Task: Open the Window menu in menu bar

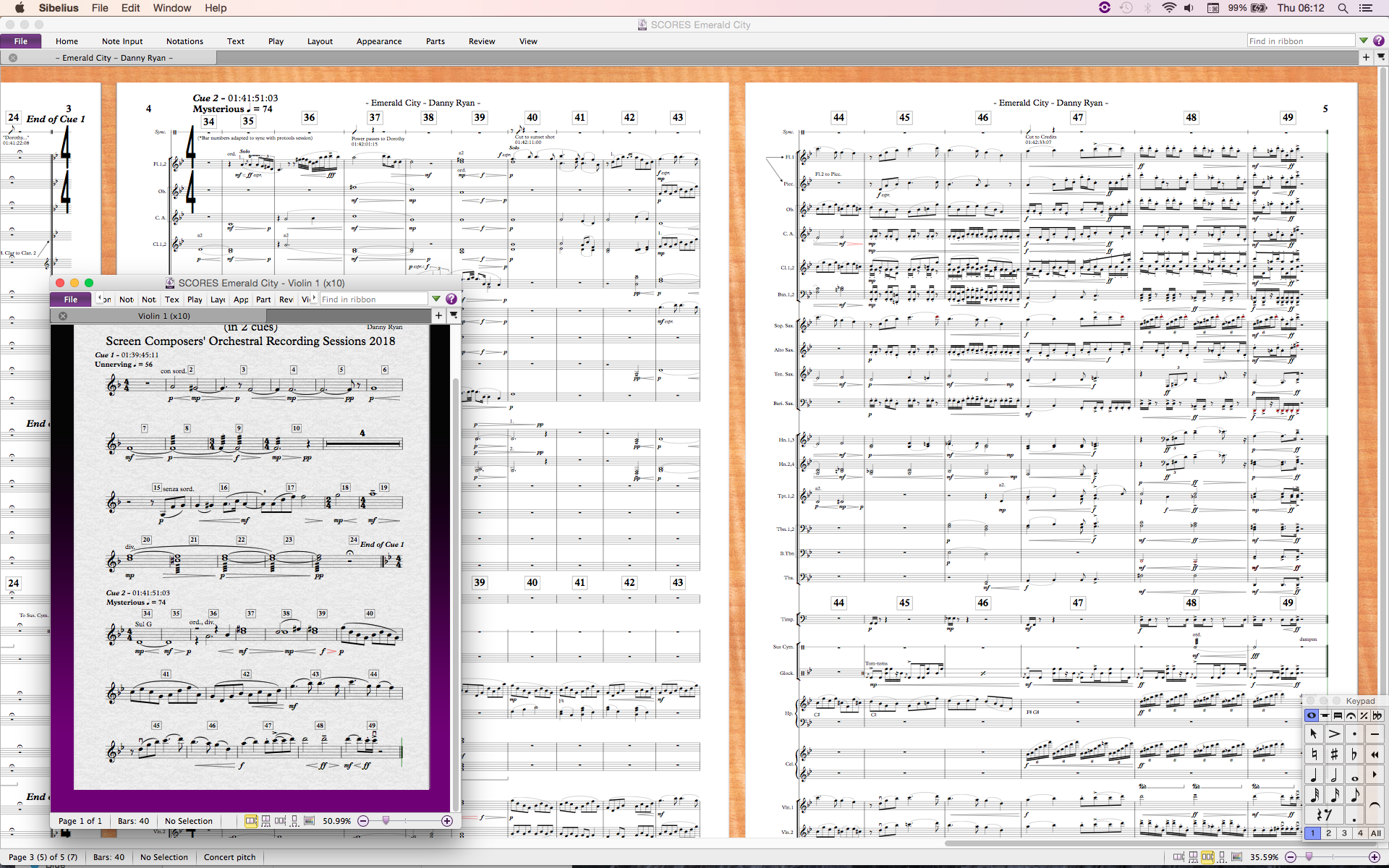Action: point(171,8)
